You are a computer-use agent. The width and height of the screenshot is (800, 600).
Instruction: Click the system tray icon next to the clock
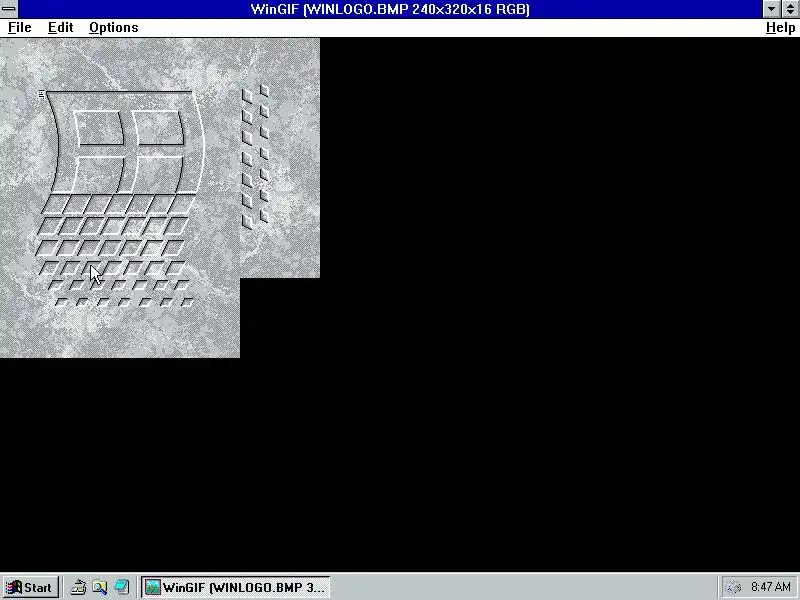(733, 587)
